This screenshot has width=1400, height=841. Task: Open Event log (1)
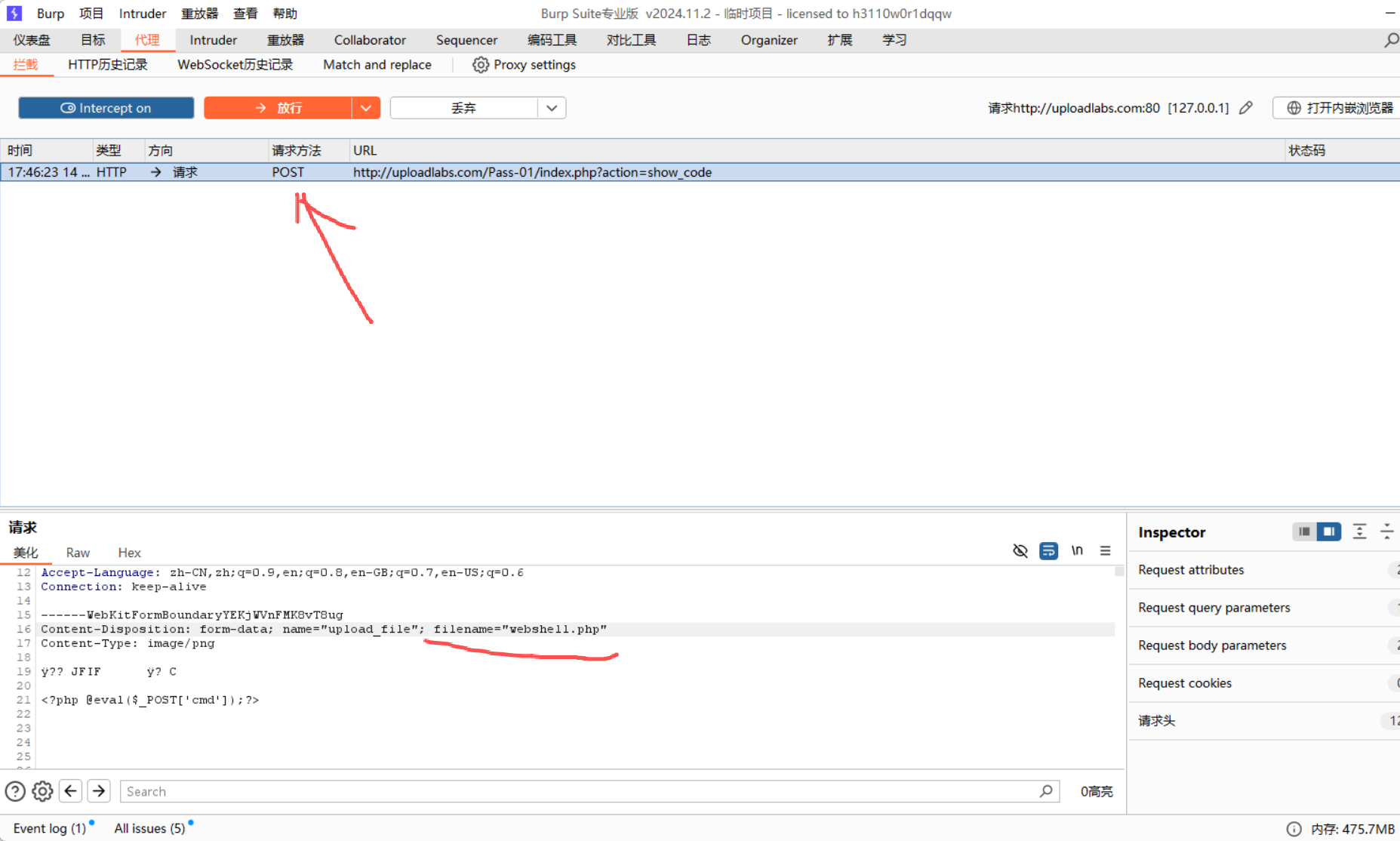50,828
